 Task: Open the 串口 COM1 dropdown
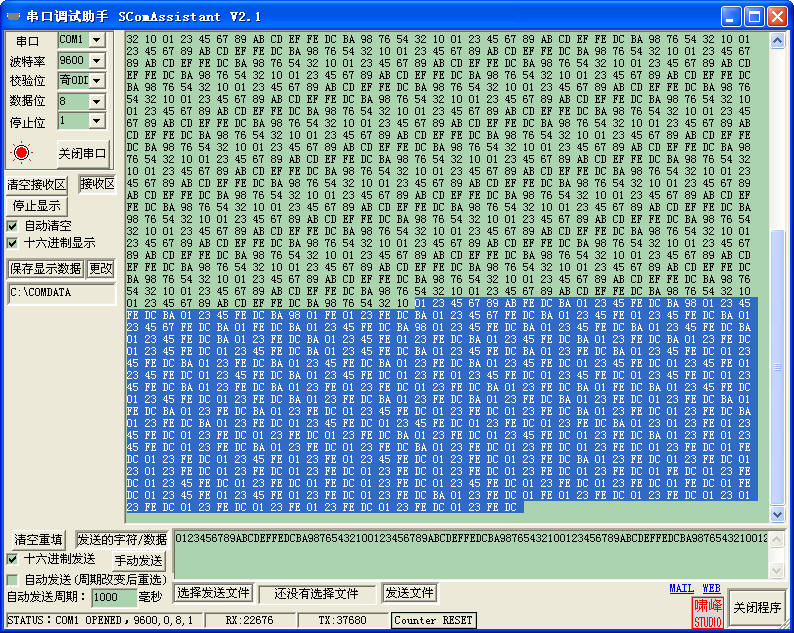(97, 39)
